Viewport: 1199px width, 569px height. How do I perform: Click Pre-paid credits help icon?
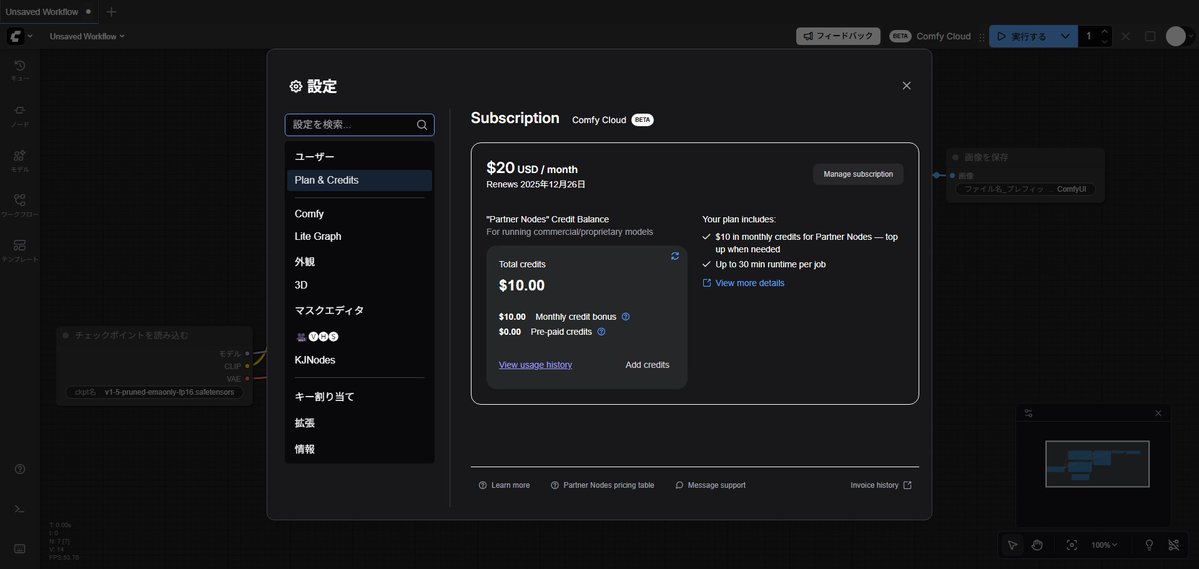pyautogui.click(x=601, y=332)
